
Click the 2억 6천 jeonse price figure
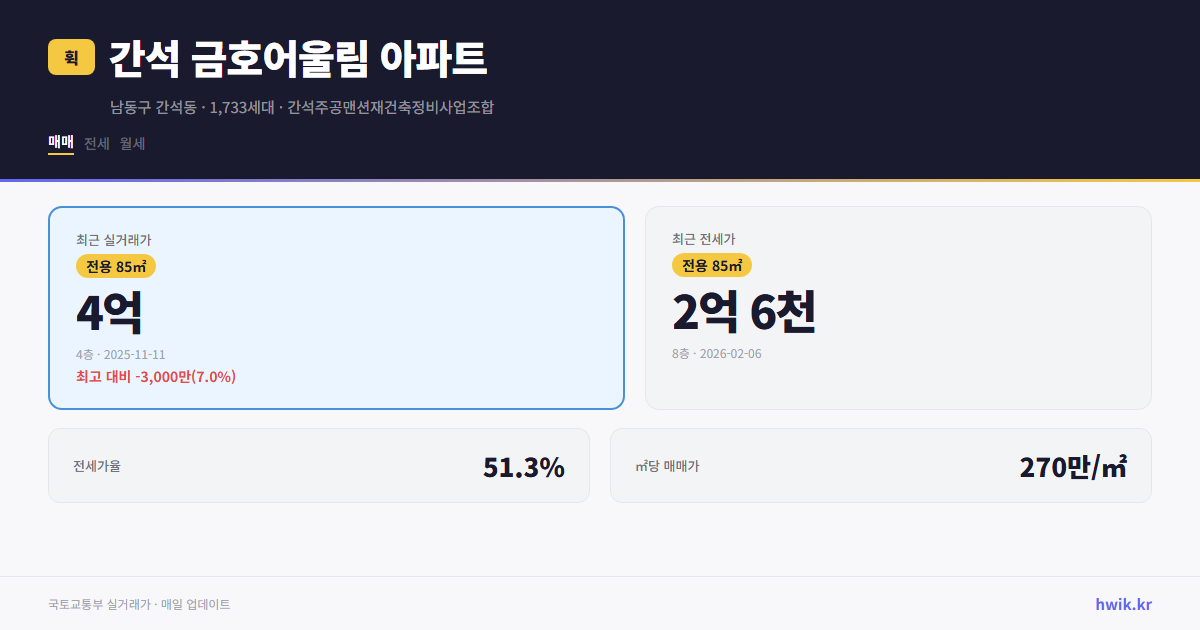pyautogui.click(x=745, y=313)
